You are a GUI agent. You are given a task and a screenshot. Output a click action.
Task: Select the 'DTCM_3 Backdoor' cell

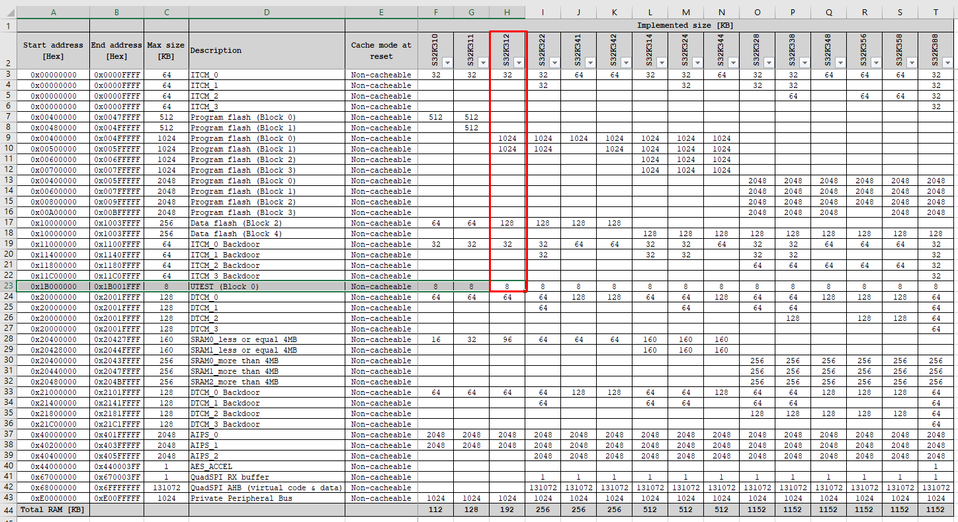[267, 424]
